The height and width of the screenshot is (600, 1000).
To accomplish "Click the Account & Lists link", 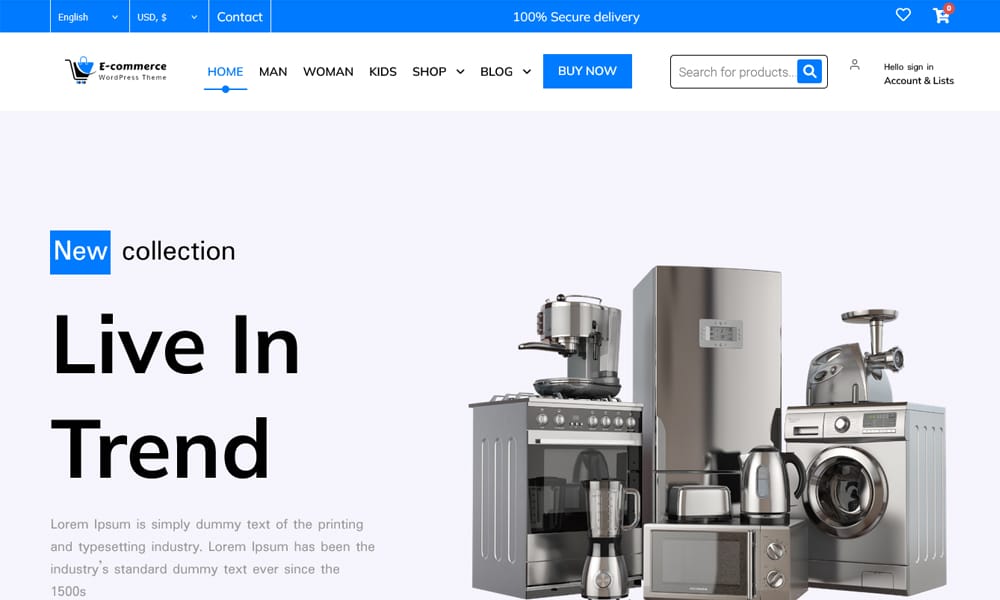I will point(918,81).
